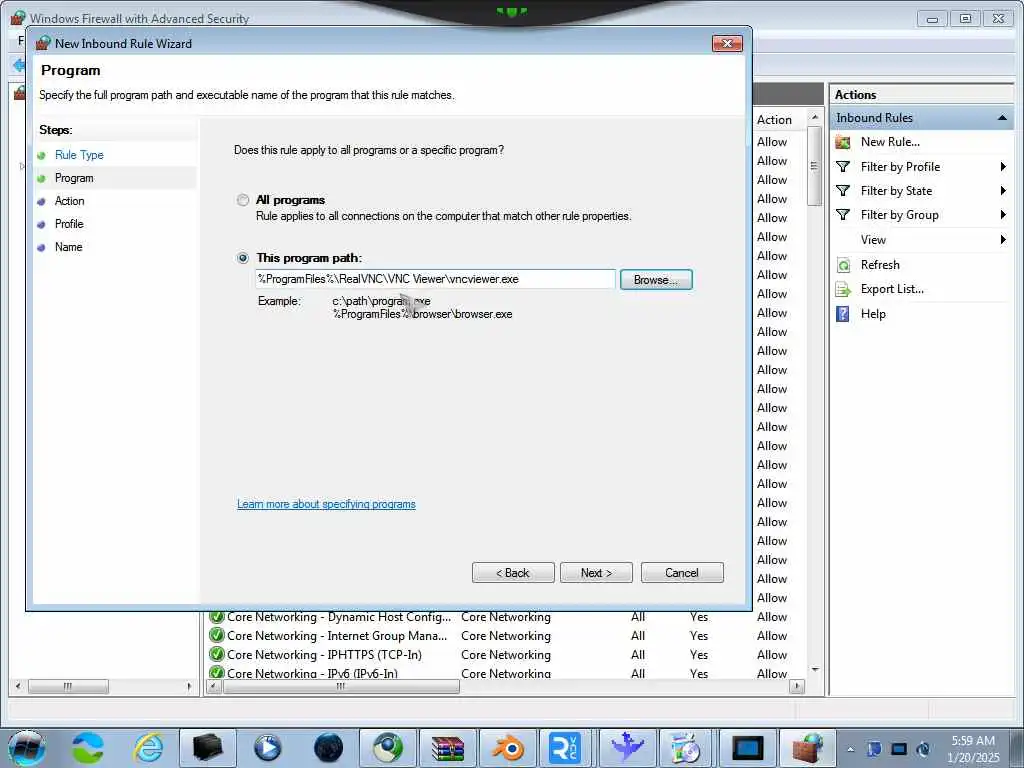The width and height of the screenshot is (1024, 768).
Task: Open Learn more about specifying programs link
Action: pyautogui.click(x=326, y=504)
